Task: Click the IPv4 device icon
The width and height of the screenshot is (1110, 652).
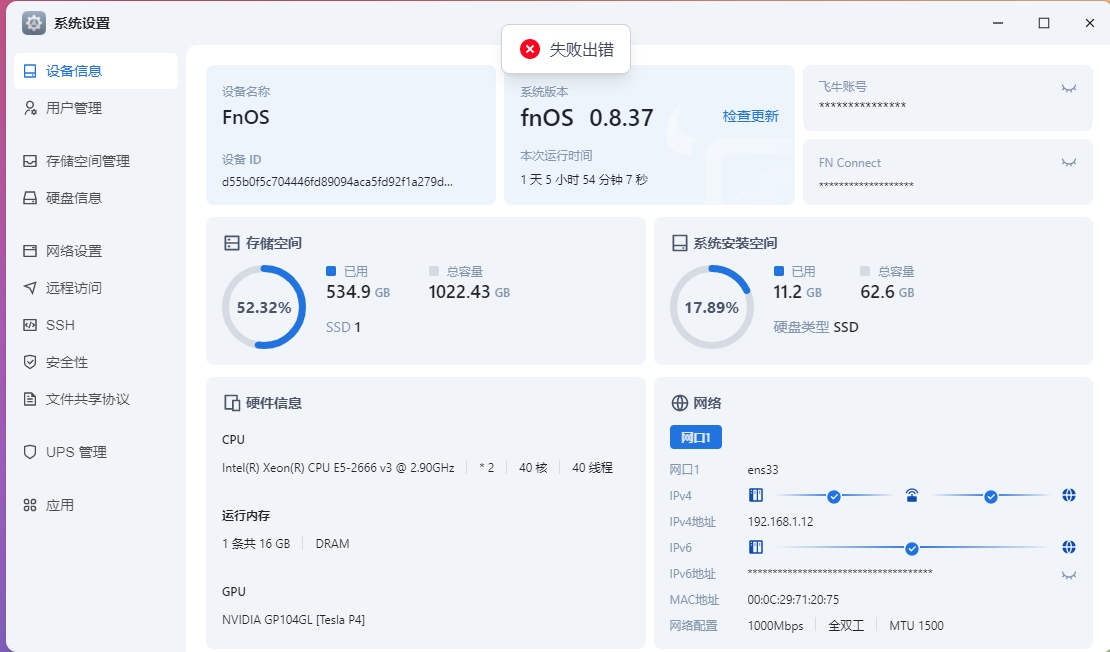Action: tap(756, 495)
